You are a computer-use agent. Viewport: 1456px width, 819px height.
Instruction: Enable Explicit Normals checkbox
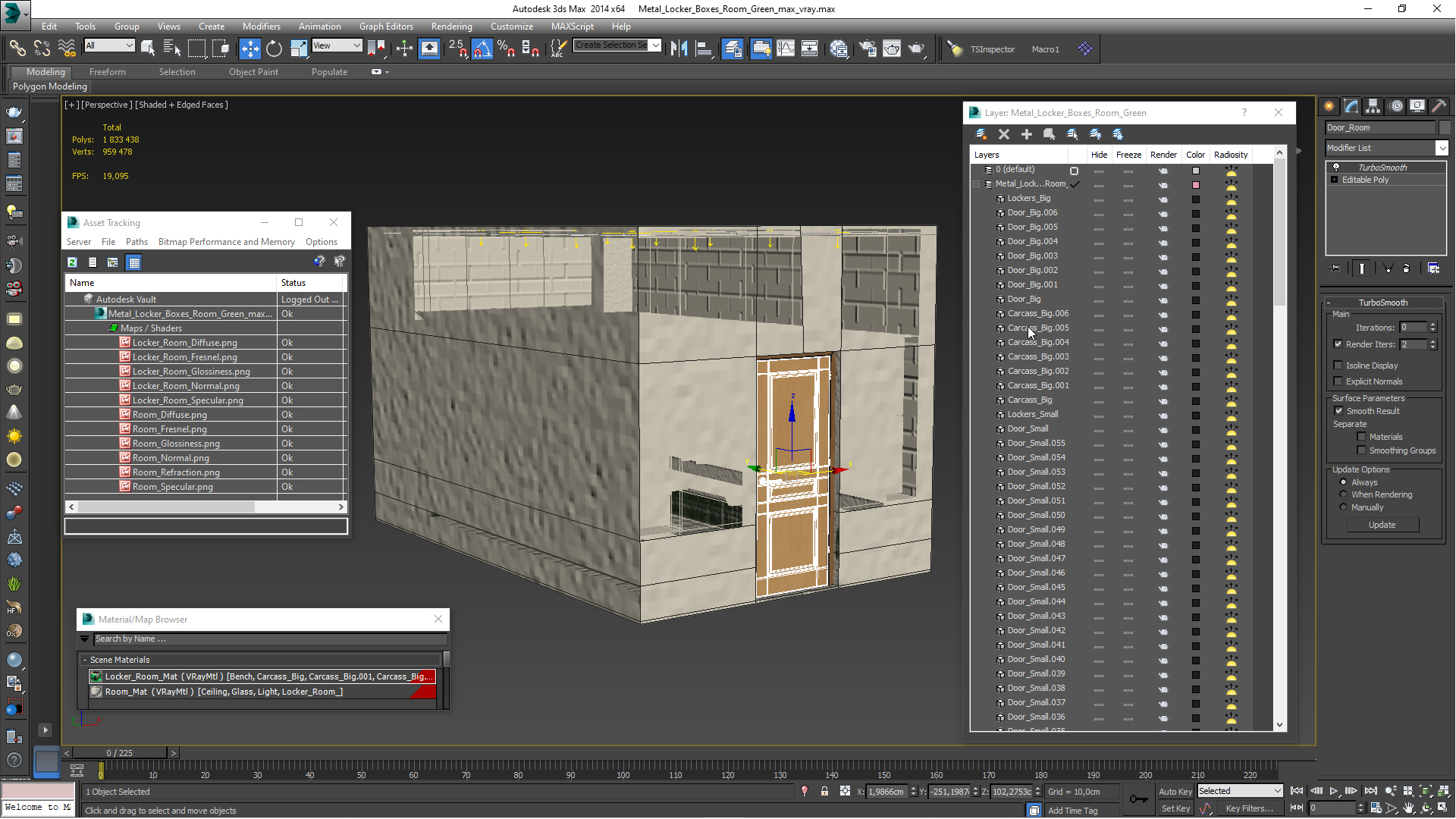tap(1338, 381)
